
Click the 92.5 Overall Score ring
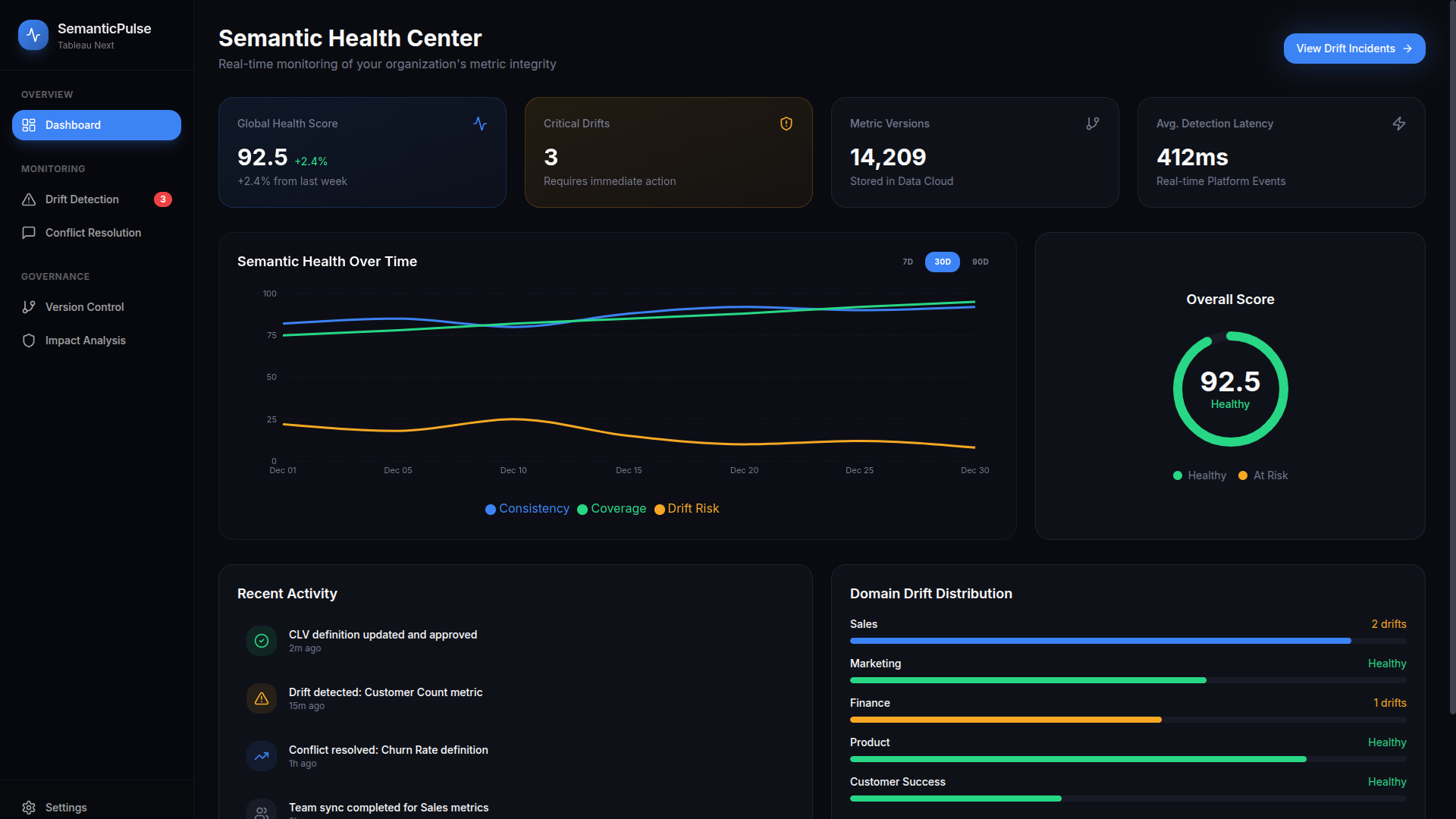1230,389
